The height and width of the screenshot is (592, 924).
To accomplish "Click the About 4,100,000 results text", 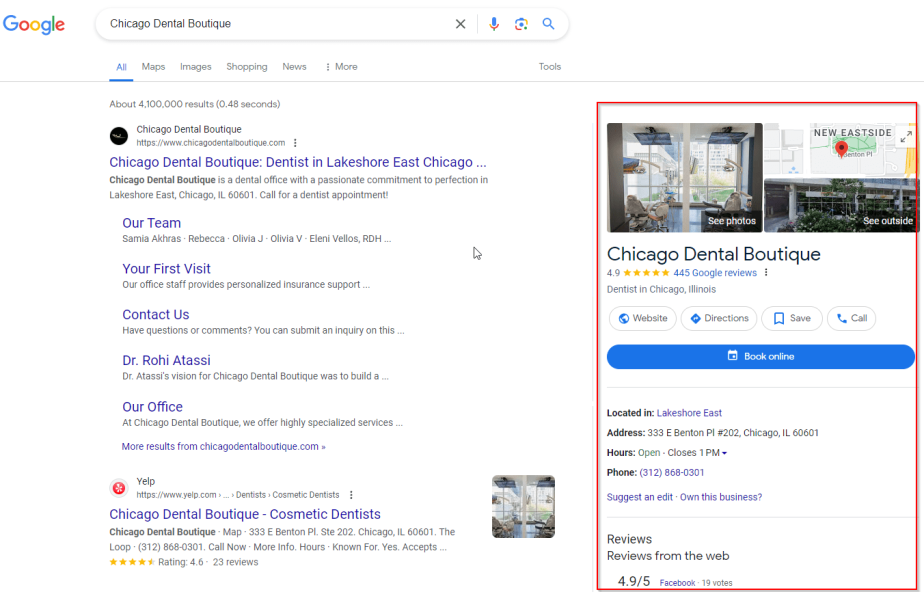I will click(194, 104).
